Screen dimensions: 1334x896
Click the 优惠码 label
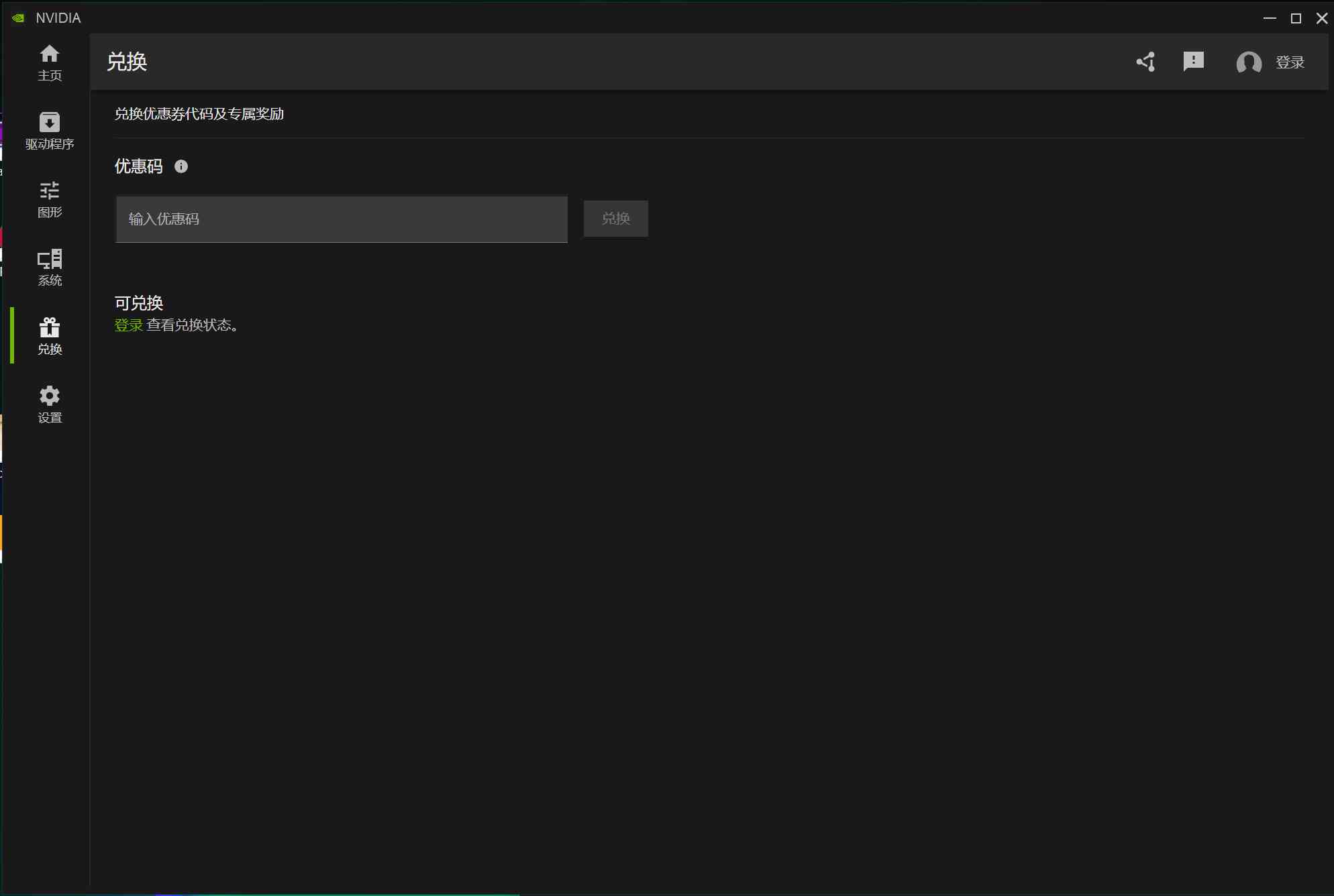point(139,166)
